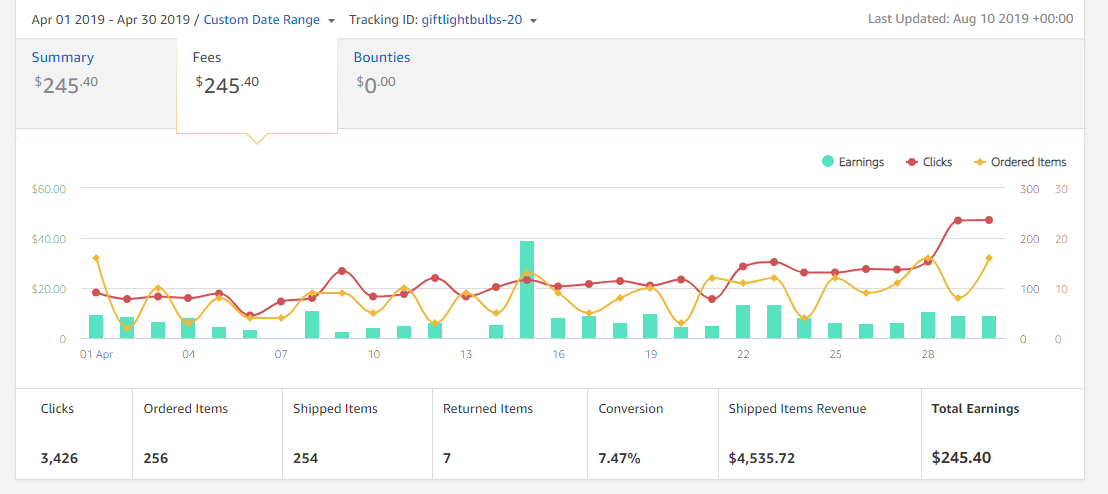Click the Clicks total stat box
1108x494 pixels.
(x=74, y=433)
